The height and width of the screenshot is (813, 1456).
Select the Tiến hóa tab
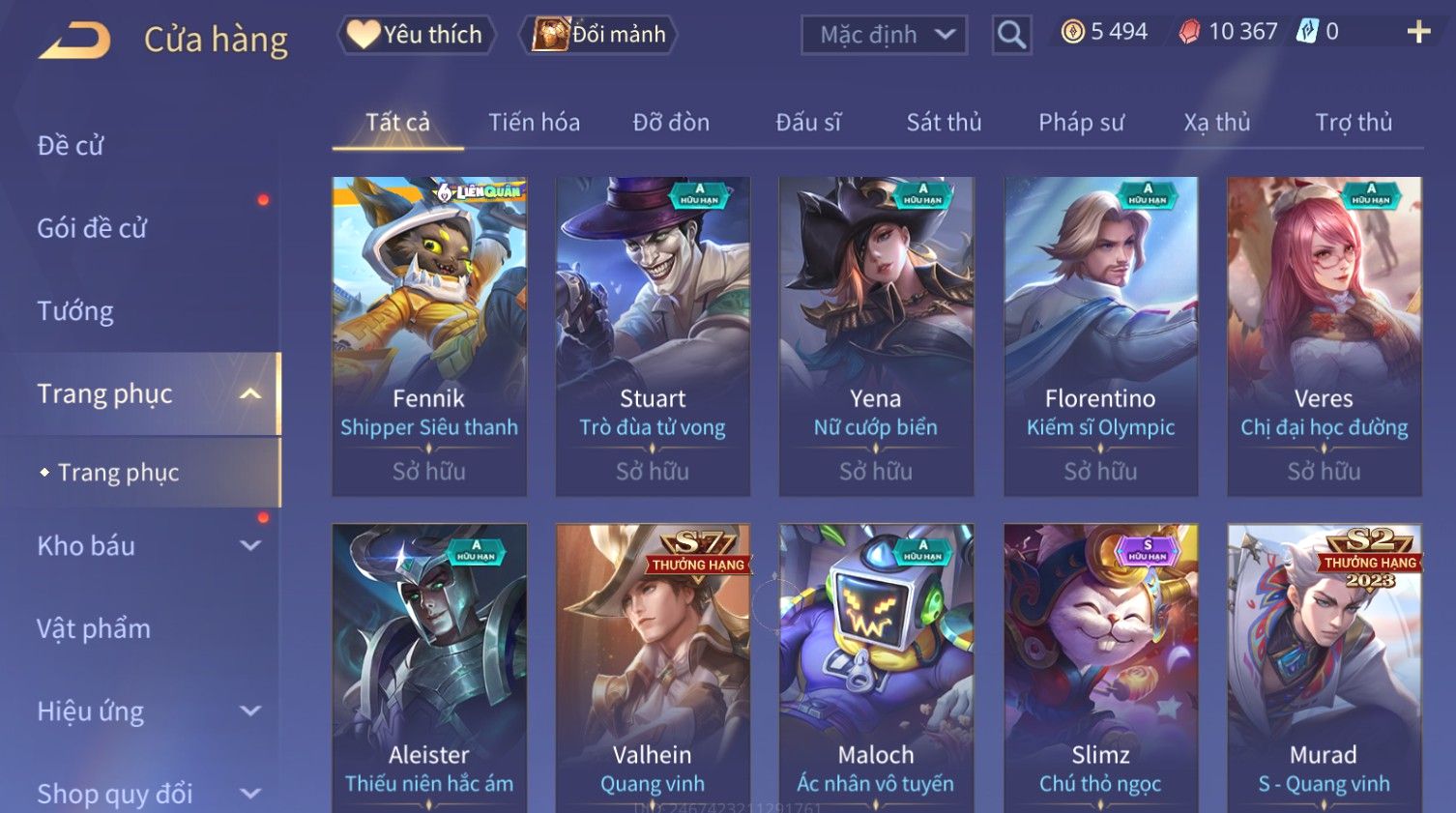(x=534, y=122)
